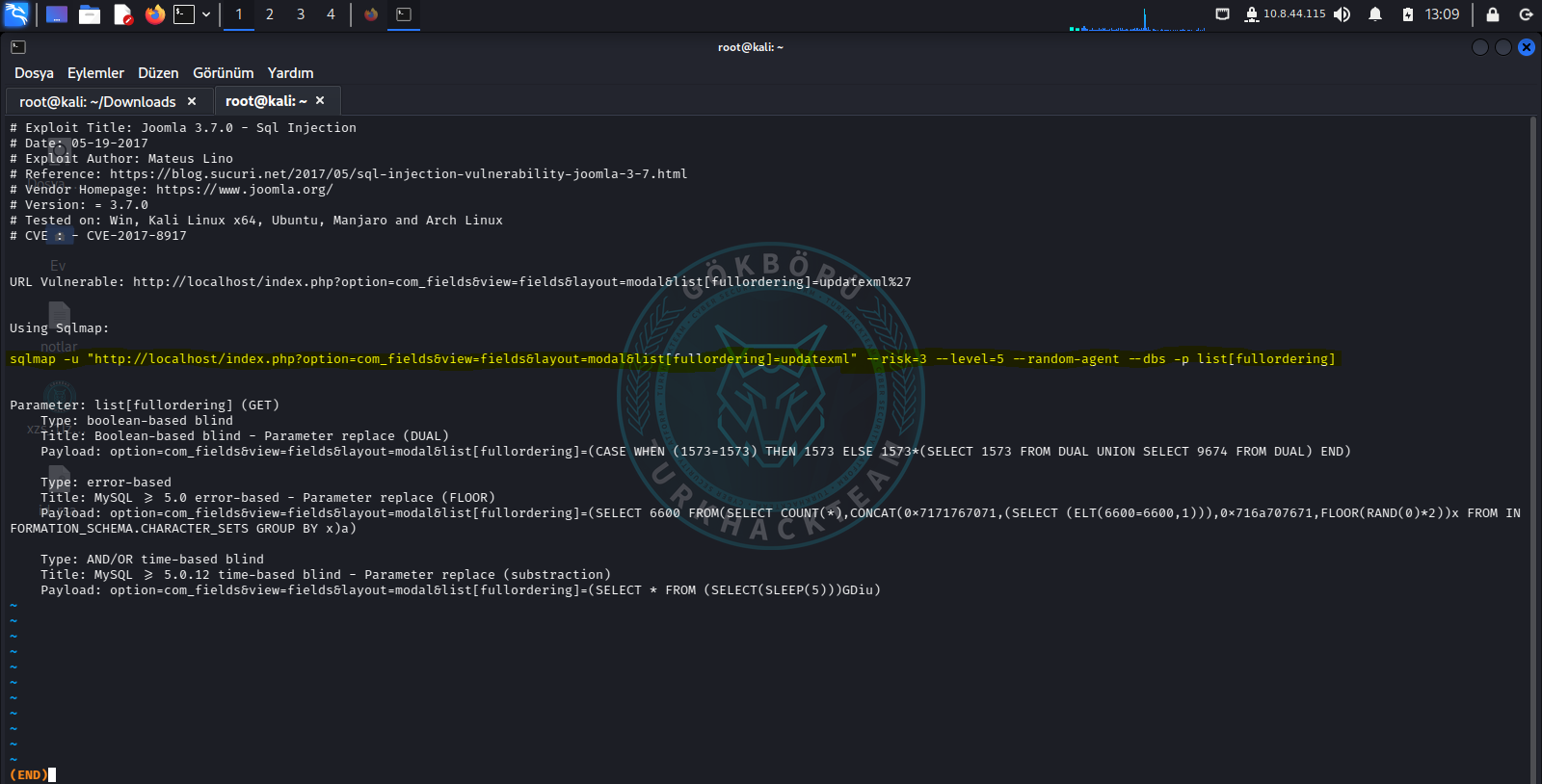Open the file manager panel icon
The width and height of the screenshot is (1542, 784).
click(90, 14)
